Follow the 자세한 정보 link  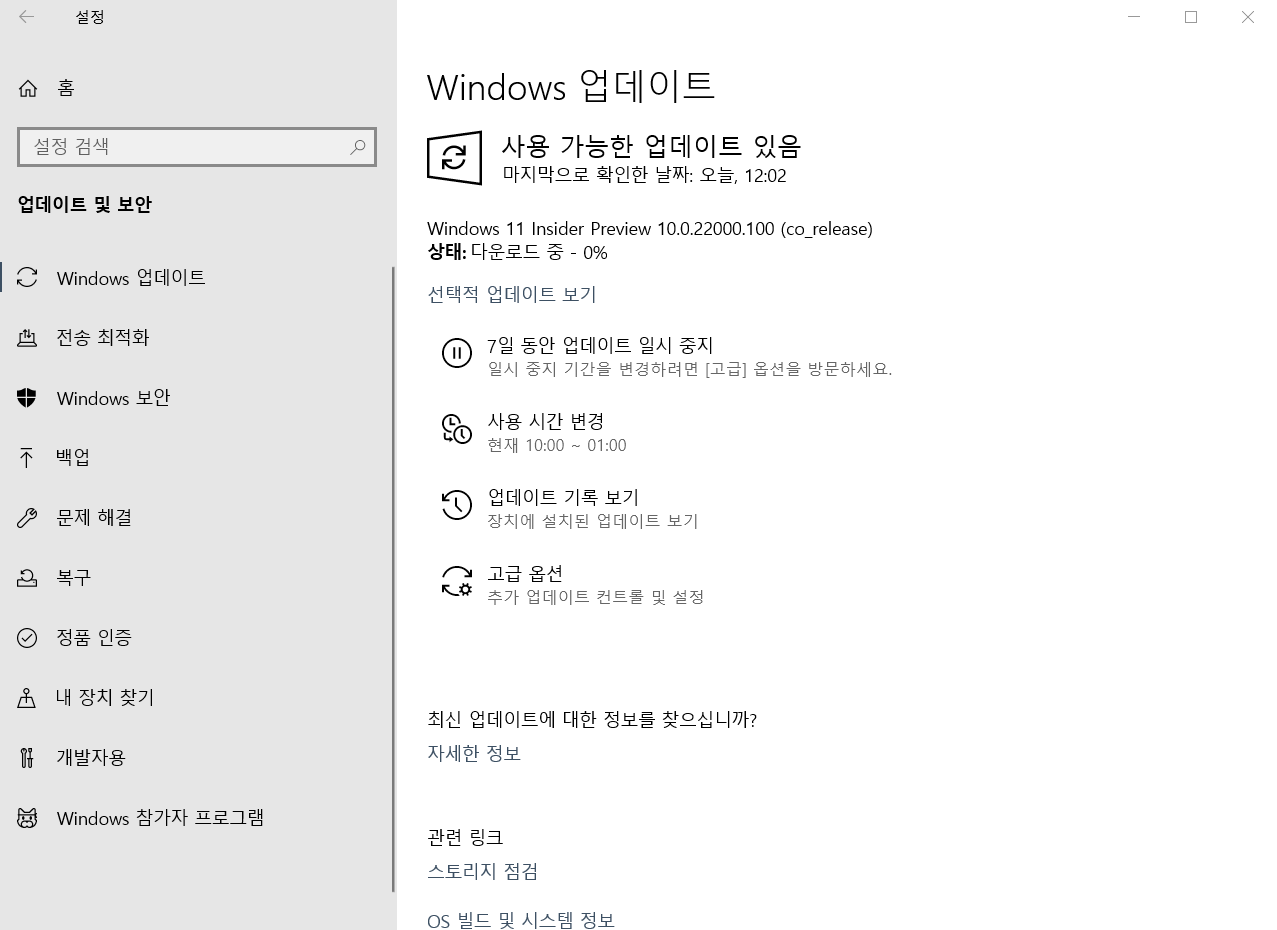pyautogui.click(x=474, y=753)
